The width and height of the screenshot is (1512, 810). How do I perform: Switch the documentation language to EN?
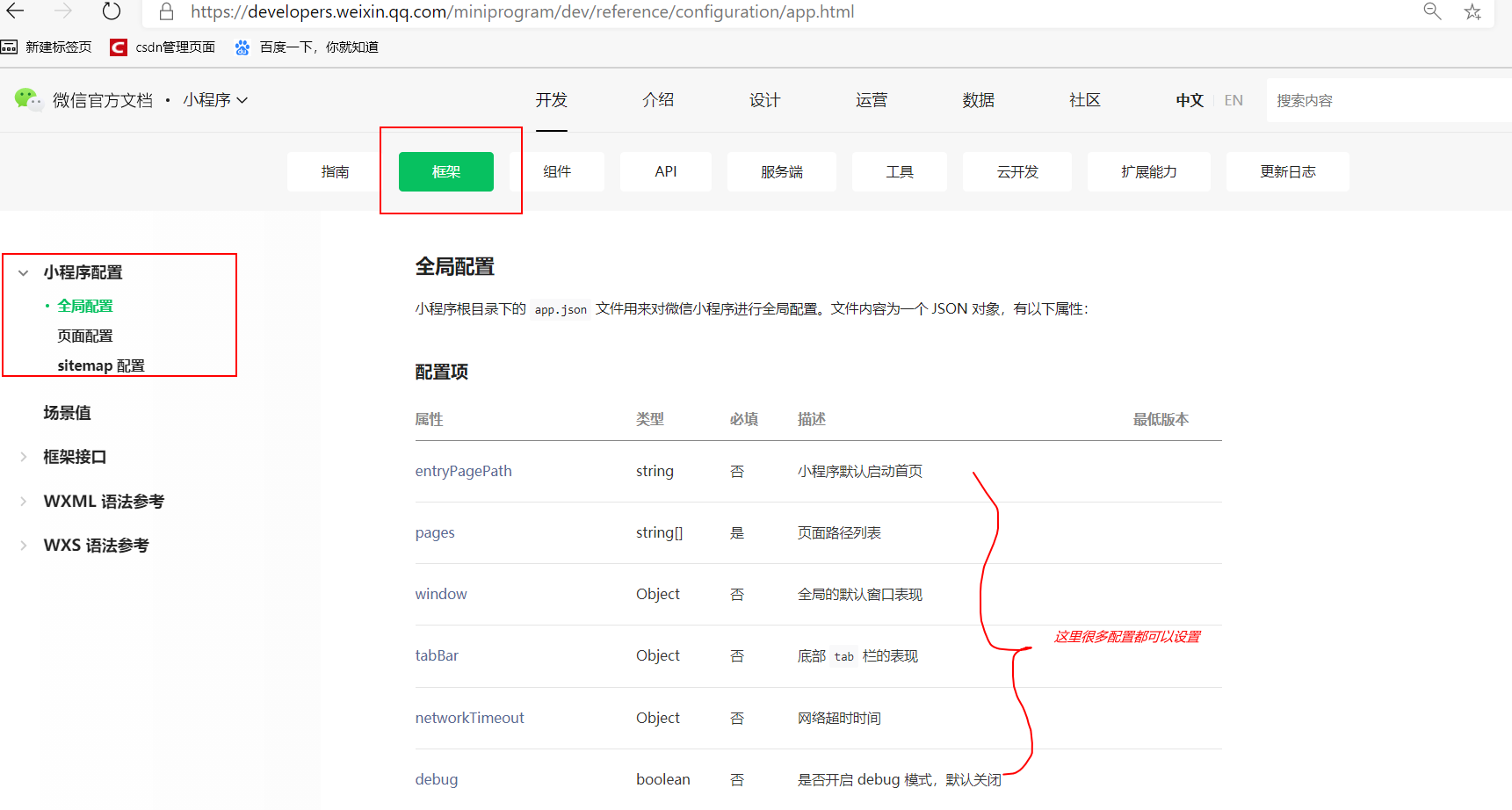coord(1233,99)
